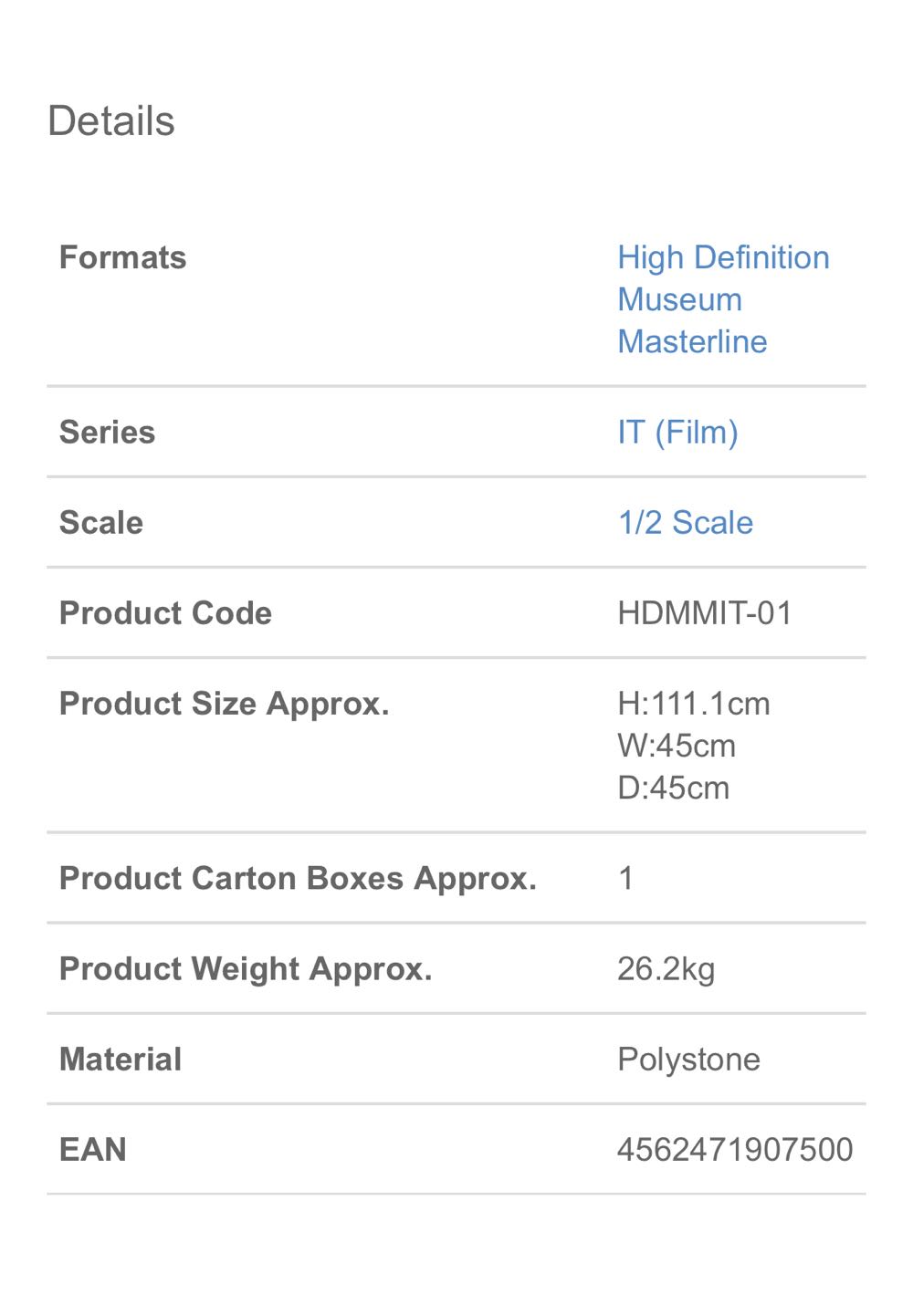The height and width of the screenshot is (1316, 913).
Task: Click the Product Size Approx. label
Action: pos(225,704)
